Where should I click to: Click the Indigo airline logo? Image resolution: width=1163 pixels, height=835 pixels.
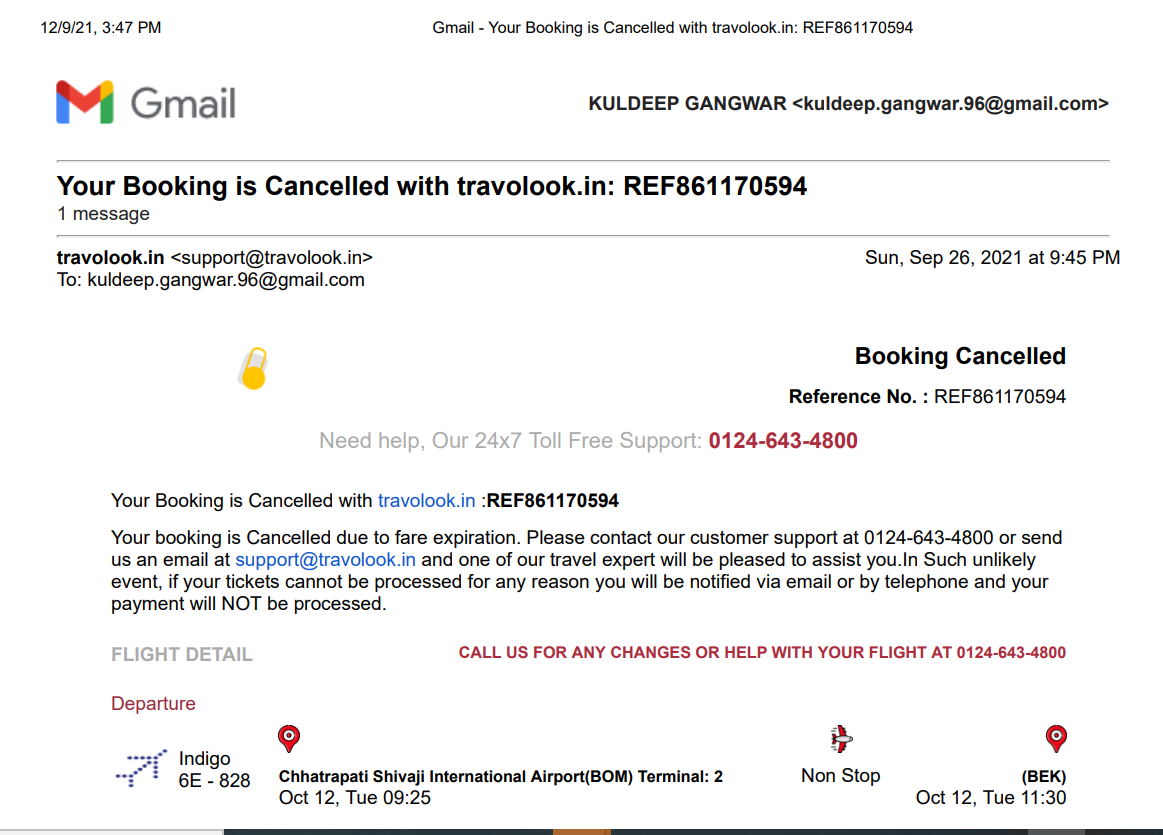tap(140, 768)
